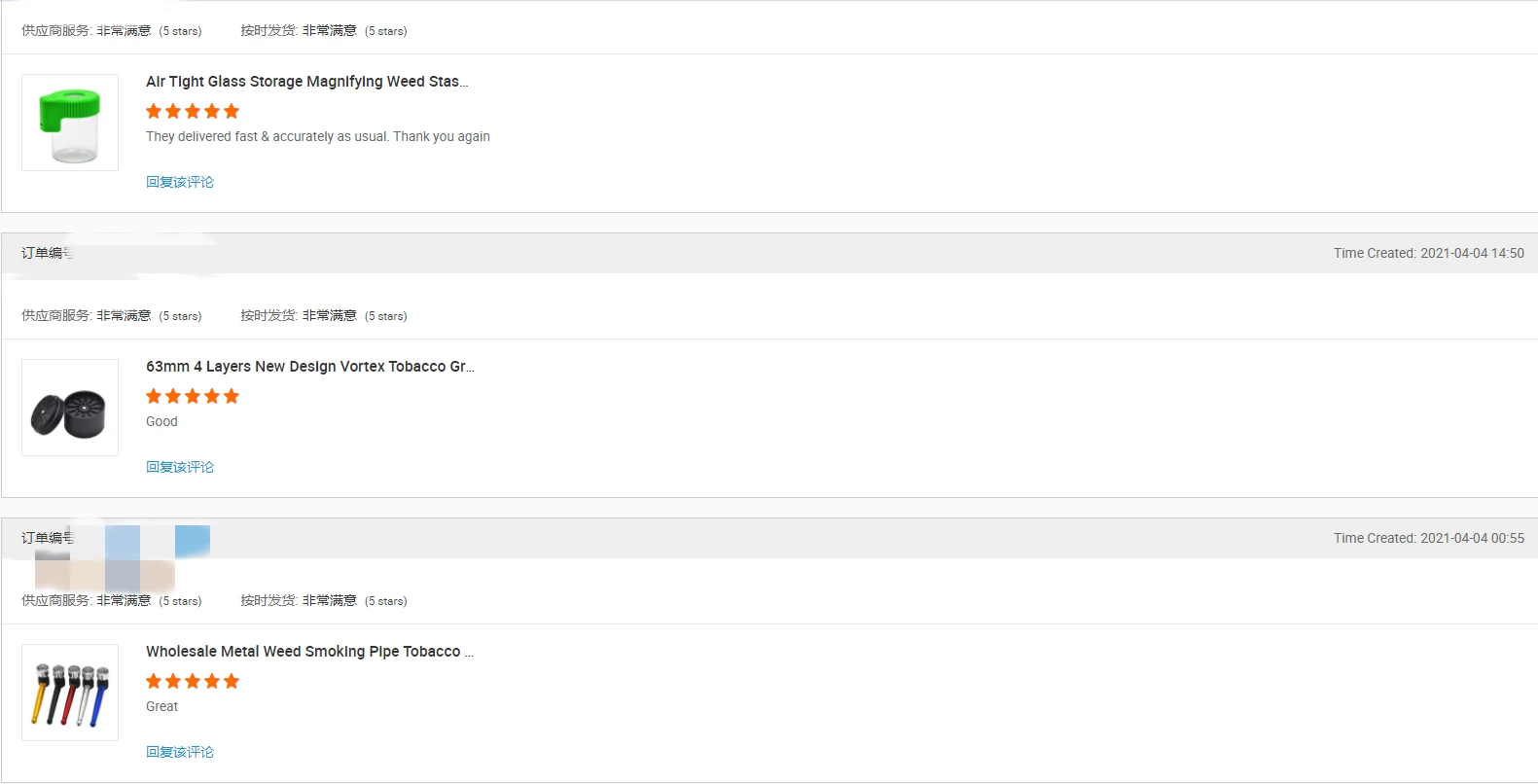Open the black tobacco grinder product image
Image resolution: width=1538 pixels, height=784 pixels.
coord(70,408)
